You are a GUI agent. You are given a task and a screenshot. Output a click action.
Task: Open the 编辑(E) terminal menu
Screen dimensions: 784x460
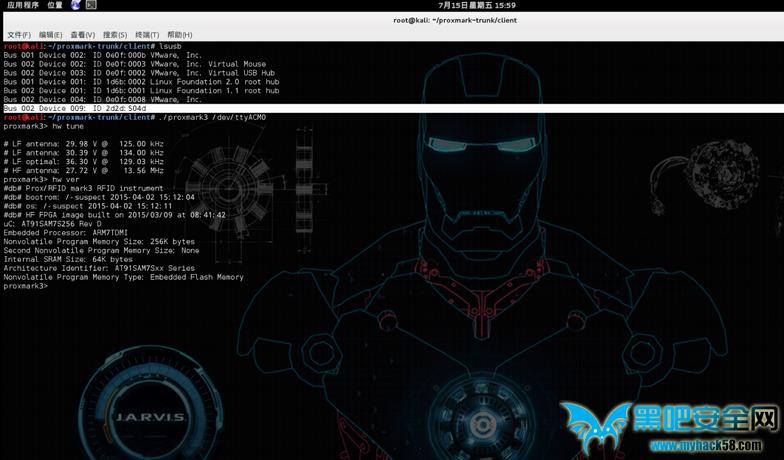(x=50, y=34)
